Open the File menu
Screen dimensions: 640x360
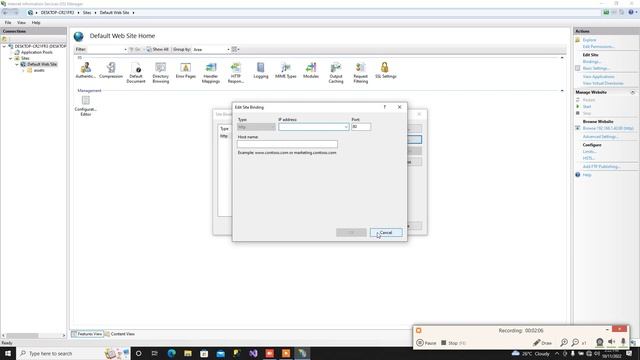tap(8, 23)
